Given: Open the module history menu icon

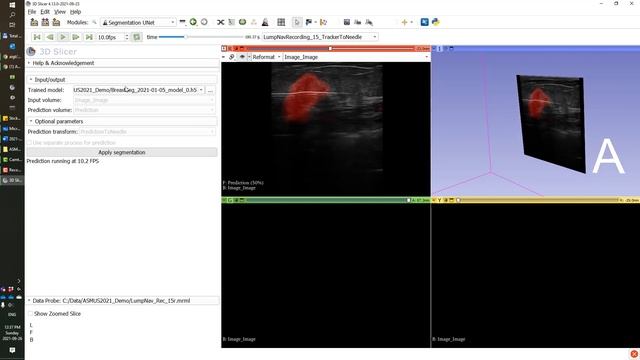Looking at the screenshot, I should (182, 22).
